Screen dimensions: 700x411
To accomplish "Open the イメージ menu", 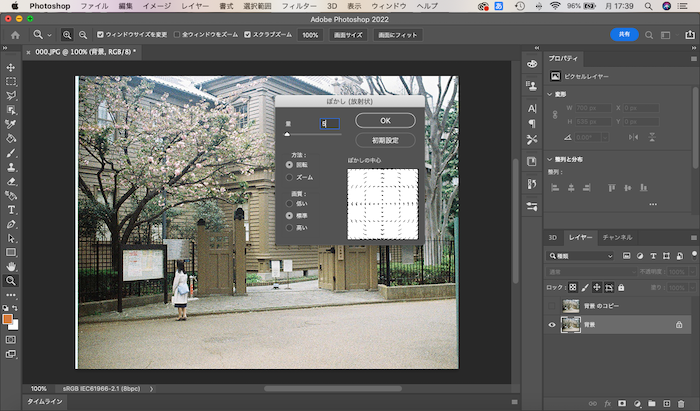I will pyautogui.click(x=157, y=6).
